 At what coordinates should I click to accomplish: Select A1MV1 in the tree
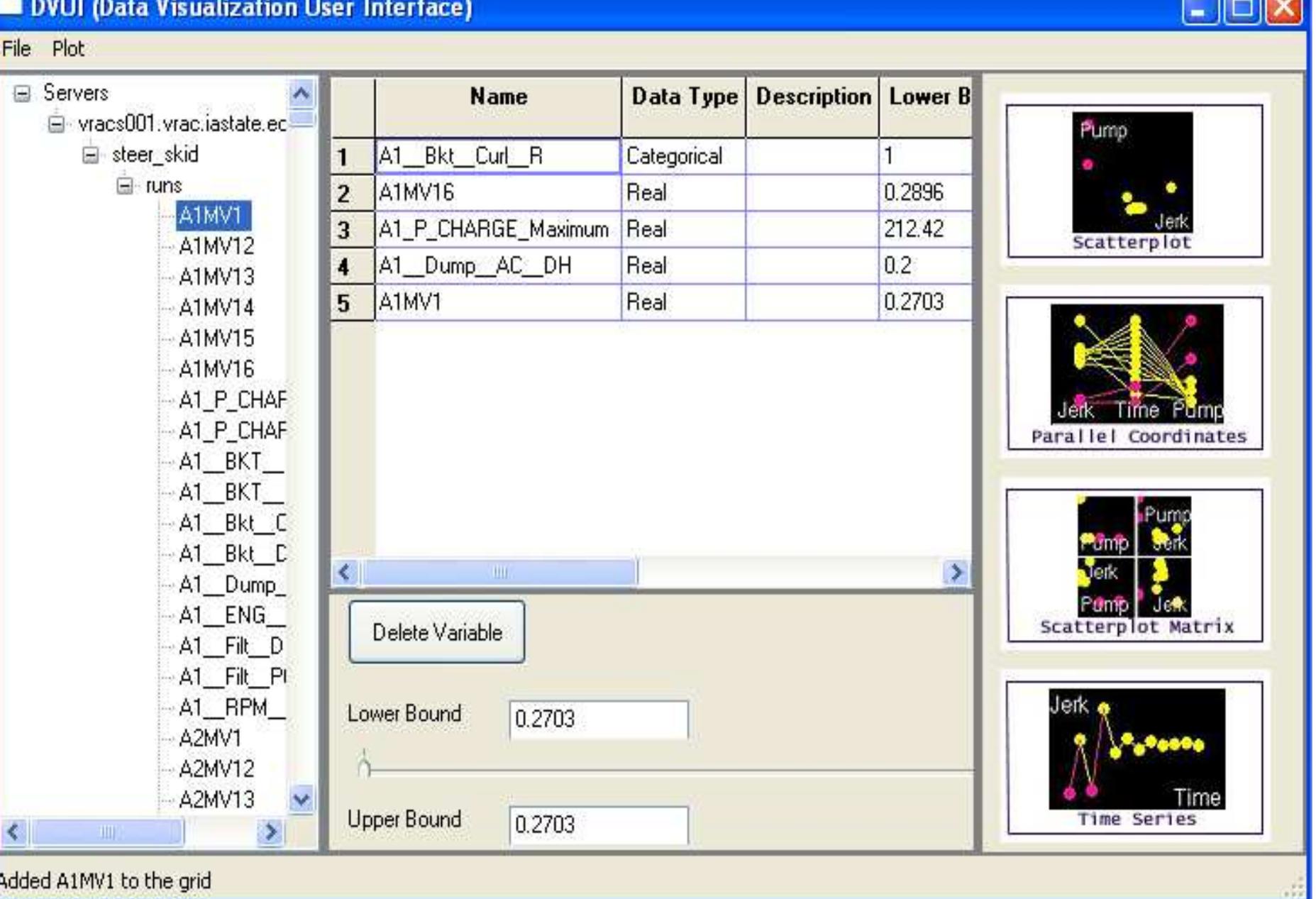tap(213, 215)
